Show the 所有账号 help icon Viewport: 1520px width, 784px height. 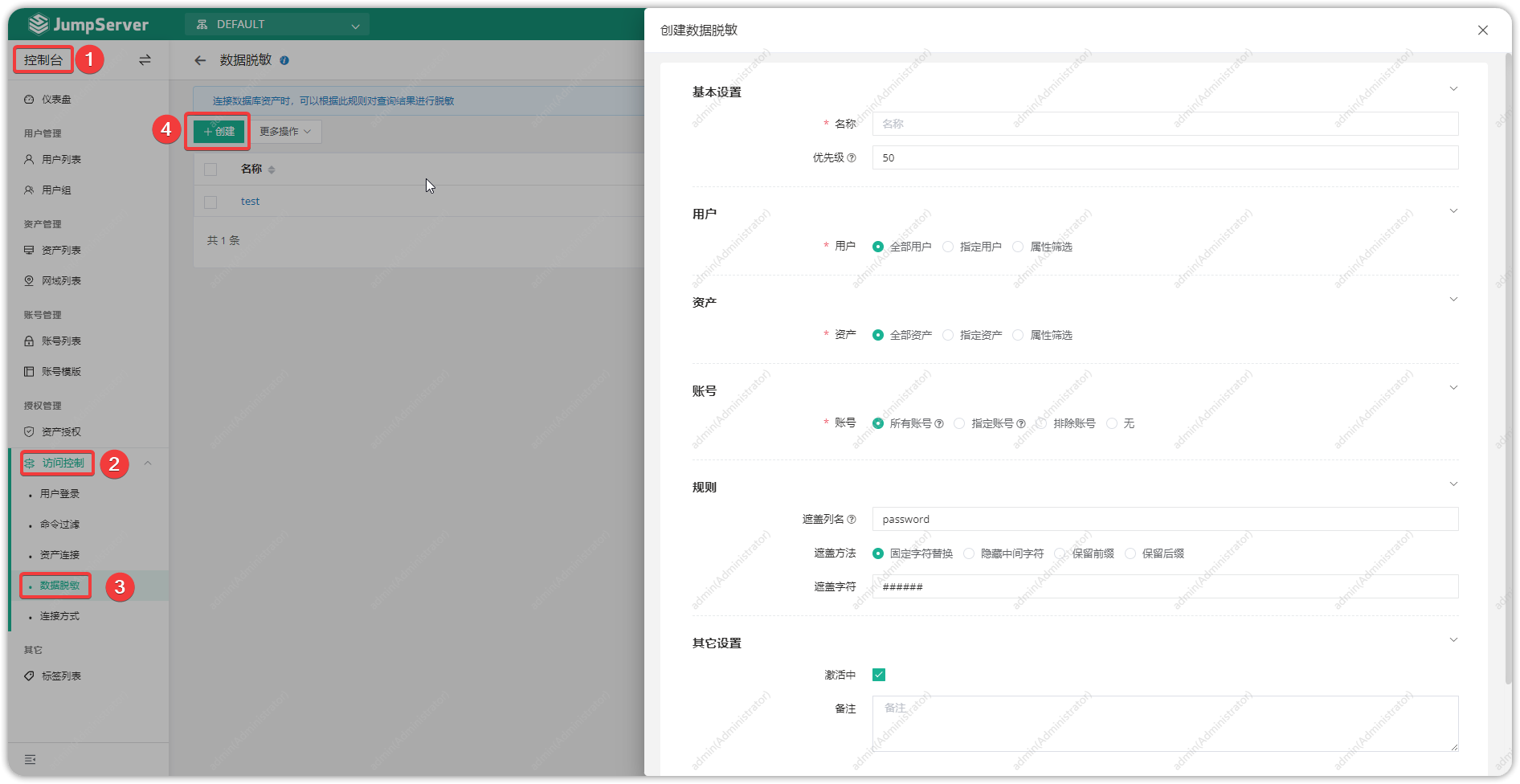coord(939,423)
